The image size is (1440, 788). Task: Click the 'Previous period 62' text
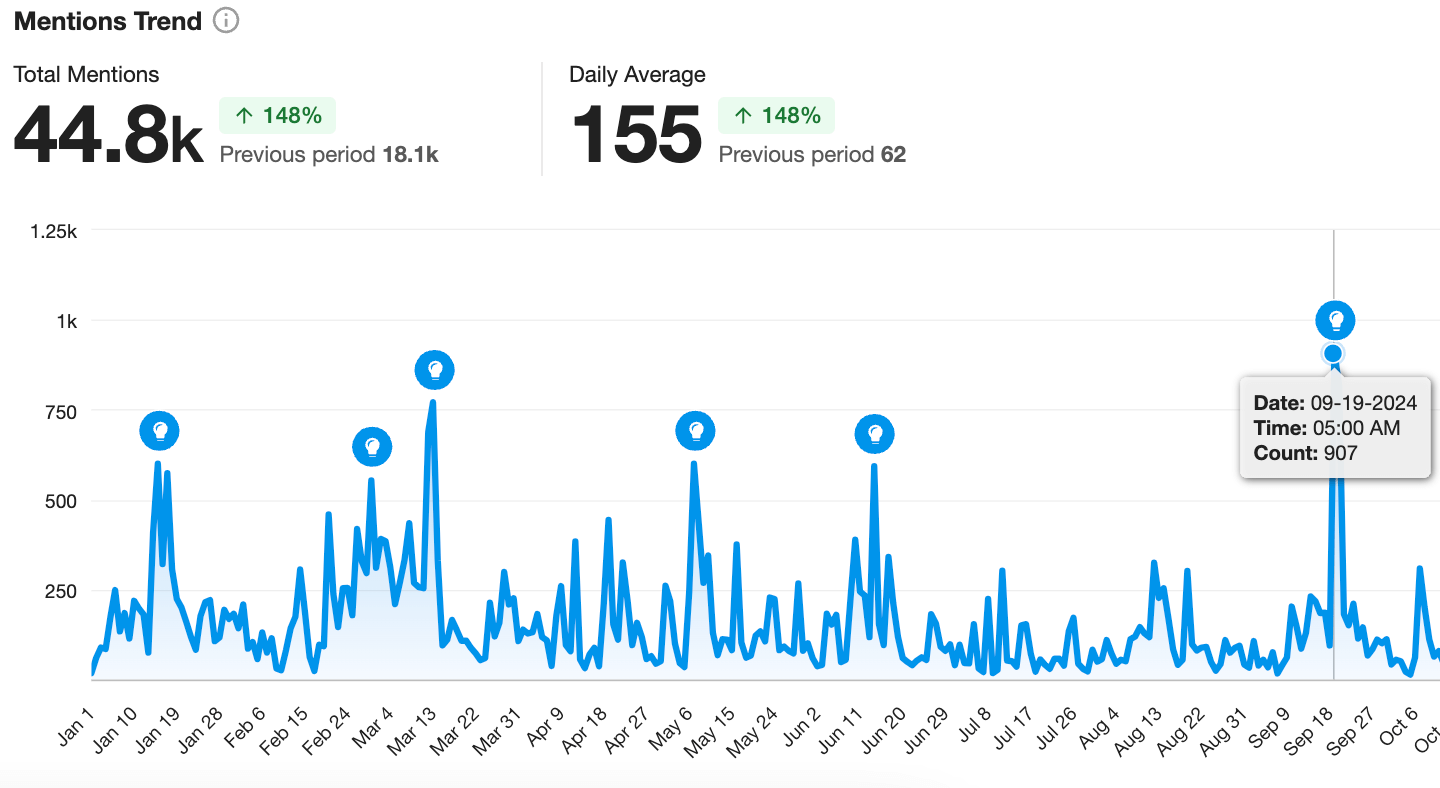(812, 155)
